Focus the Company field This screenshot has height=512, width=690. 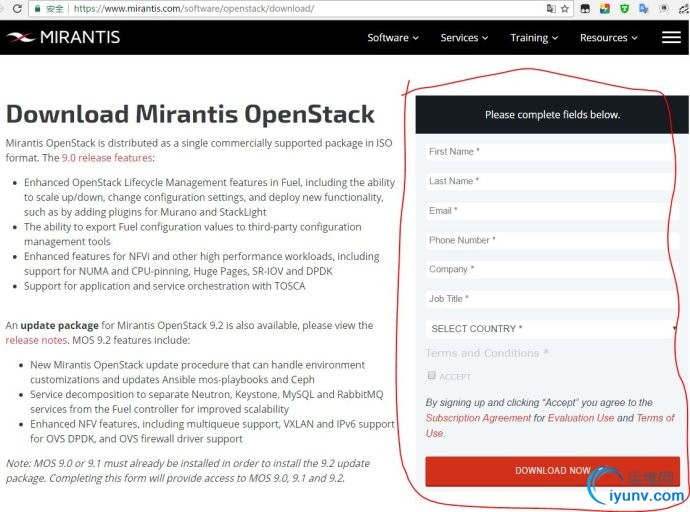tap(552, 269)
